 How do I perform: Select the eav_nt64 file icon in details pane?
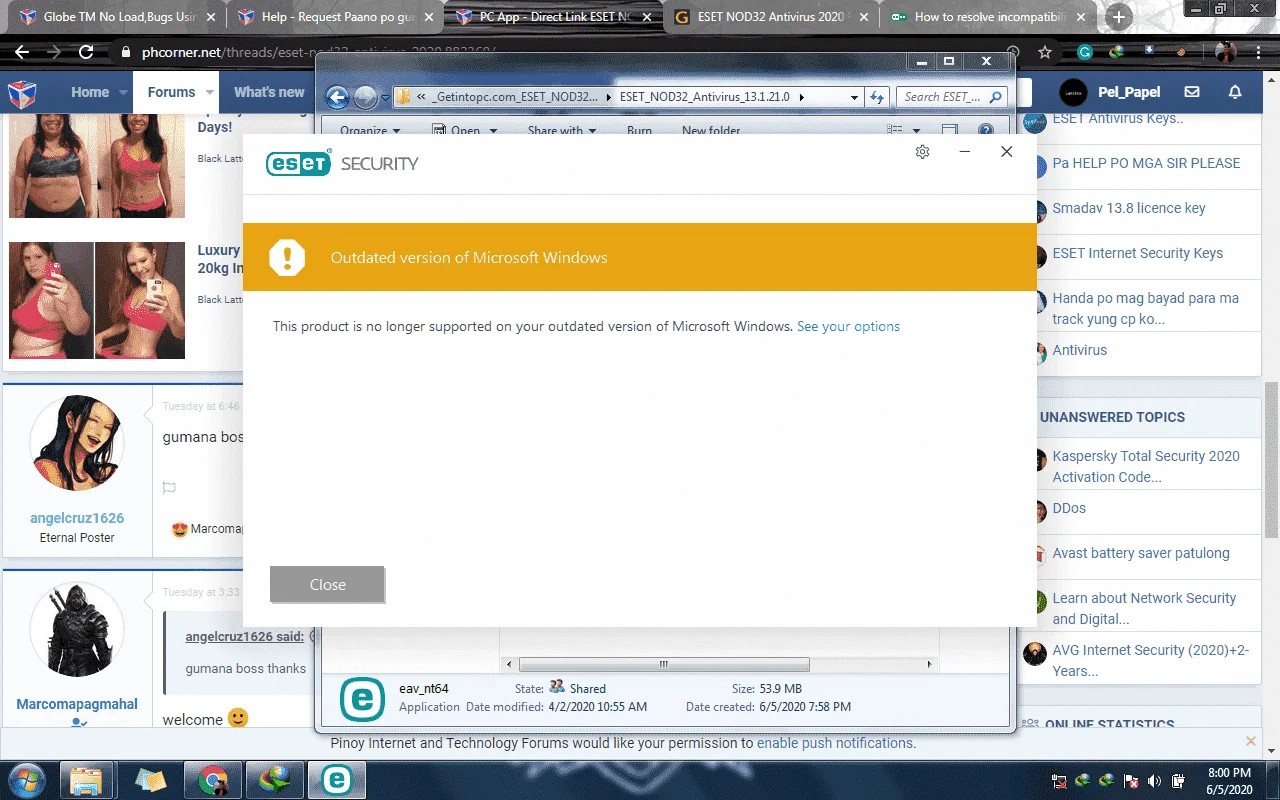[362, 699]
